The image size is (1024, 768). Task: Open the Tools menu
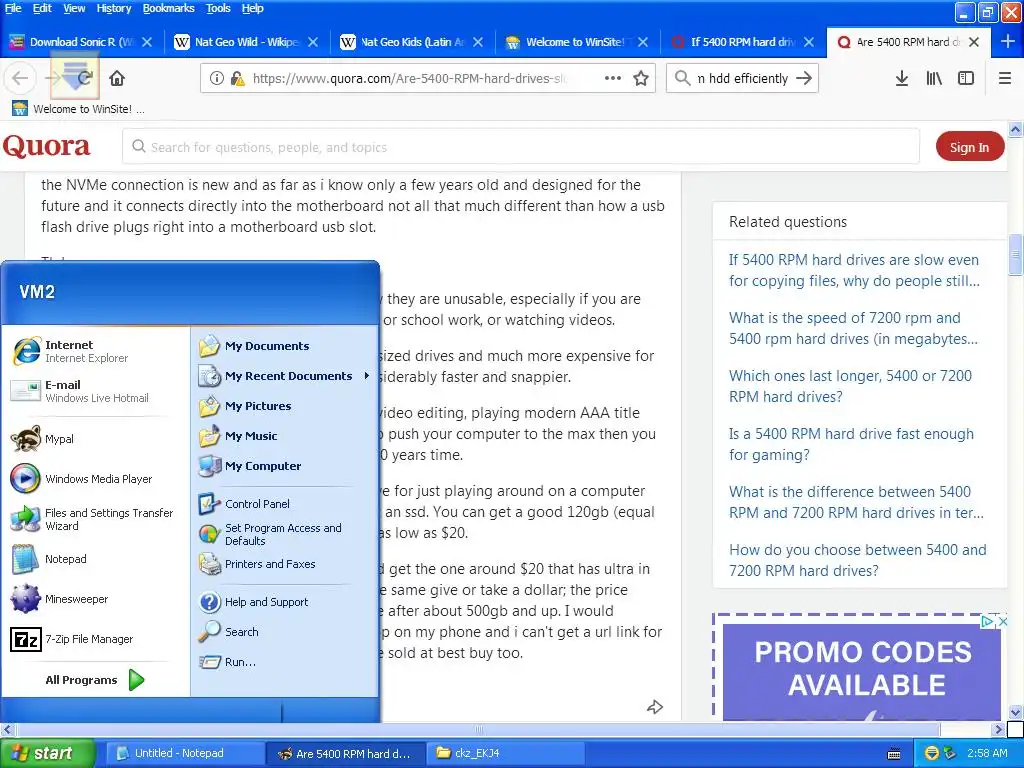coord(218,8)
